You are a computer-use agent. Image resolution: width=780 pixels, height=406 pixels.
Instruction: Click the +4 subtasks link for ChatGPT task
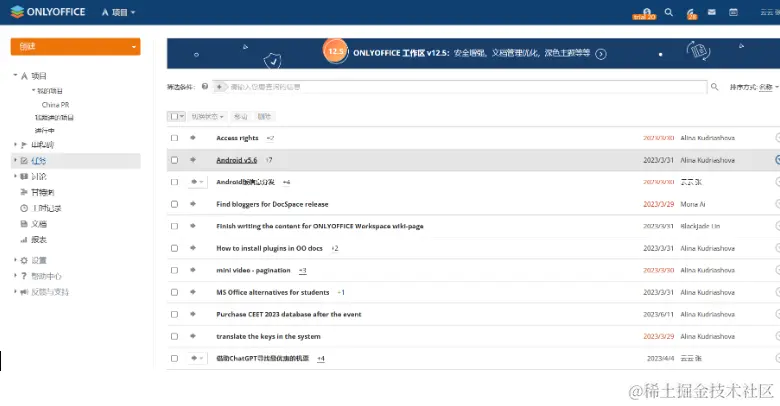click(x=321, y=358)
